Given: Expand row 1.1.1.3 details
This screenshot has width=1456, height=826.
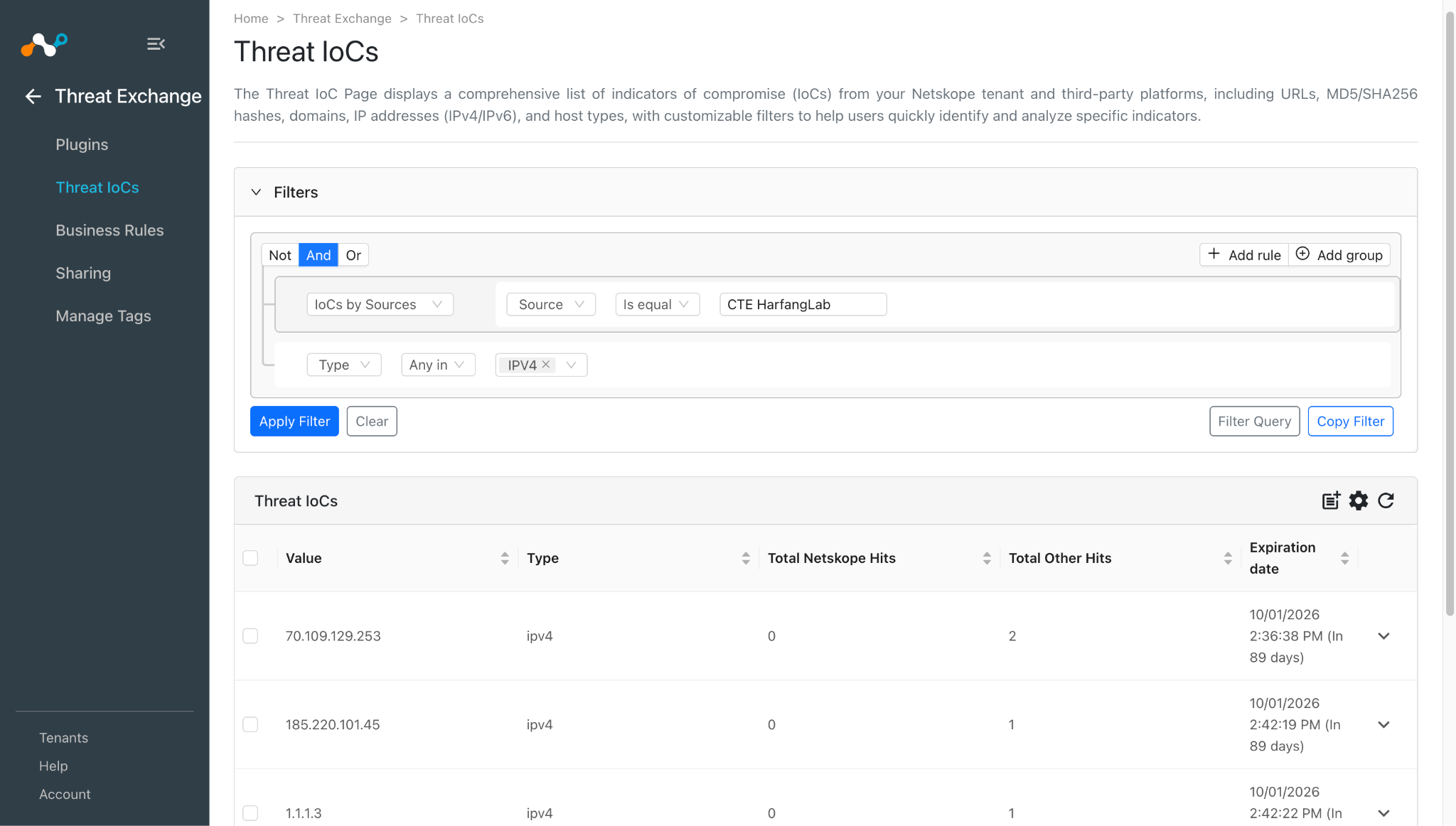Looking at the screenshot, I should click(x=1383, y=812).
